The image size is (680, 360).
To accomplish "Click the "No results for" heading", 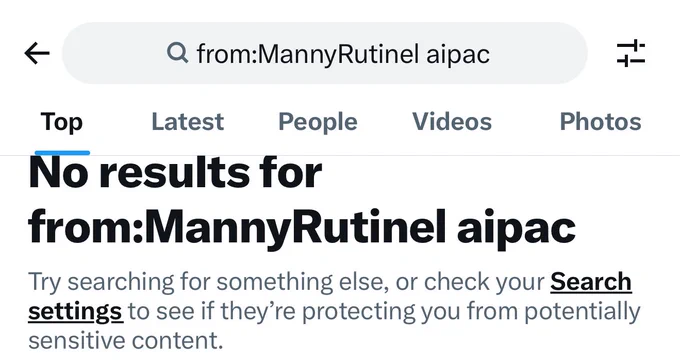I will click(175, 172).
